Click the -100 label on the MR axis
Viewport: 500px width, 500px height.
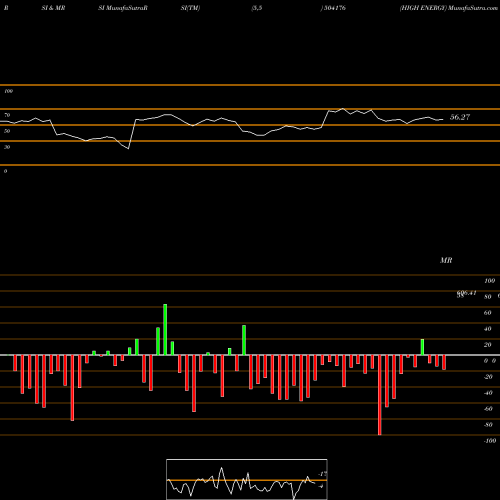490,441
